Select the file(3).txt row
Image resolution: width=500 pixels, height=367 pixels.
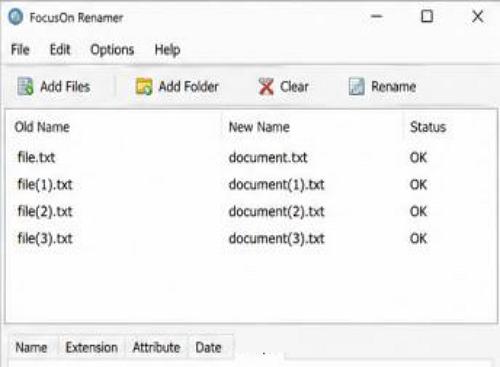(251, 238)
